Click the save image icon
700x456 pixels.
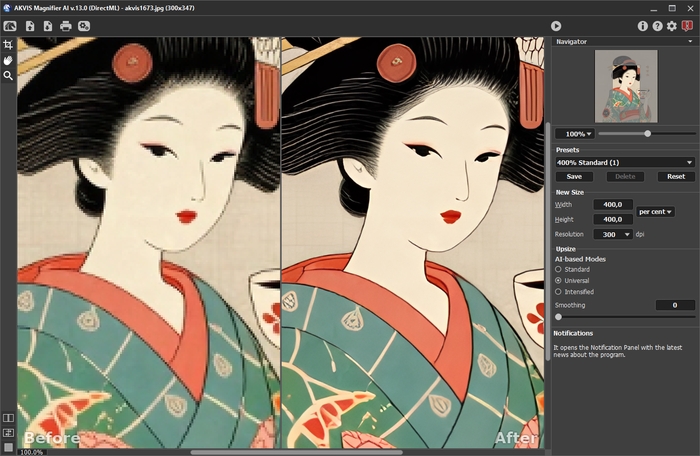pyautogui.click(x=48, y=26)
